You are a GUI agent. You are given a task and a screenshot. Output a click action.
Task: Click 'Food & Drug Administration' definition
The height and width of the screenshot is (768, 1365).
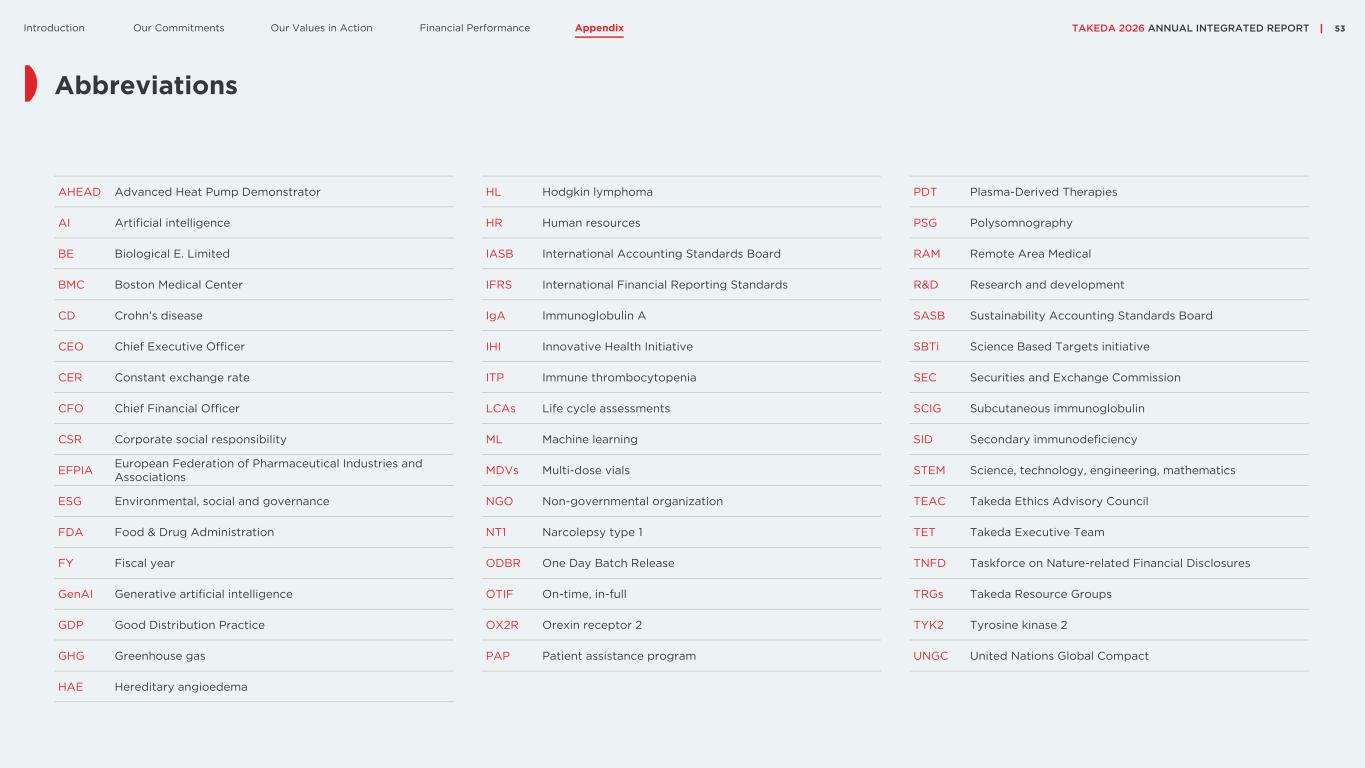tap(194, 533)
